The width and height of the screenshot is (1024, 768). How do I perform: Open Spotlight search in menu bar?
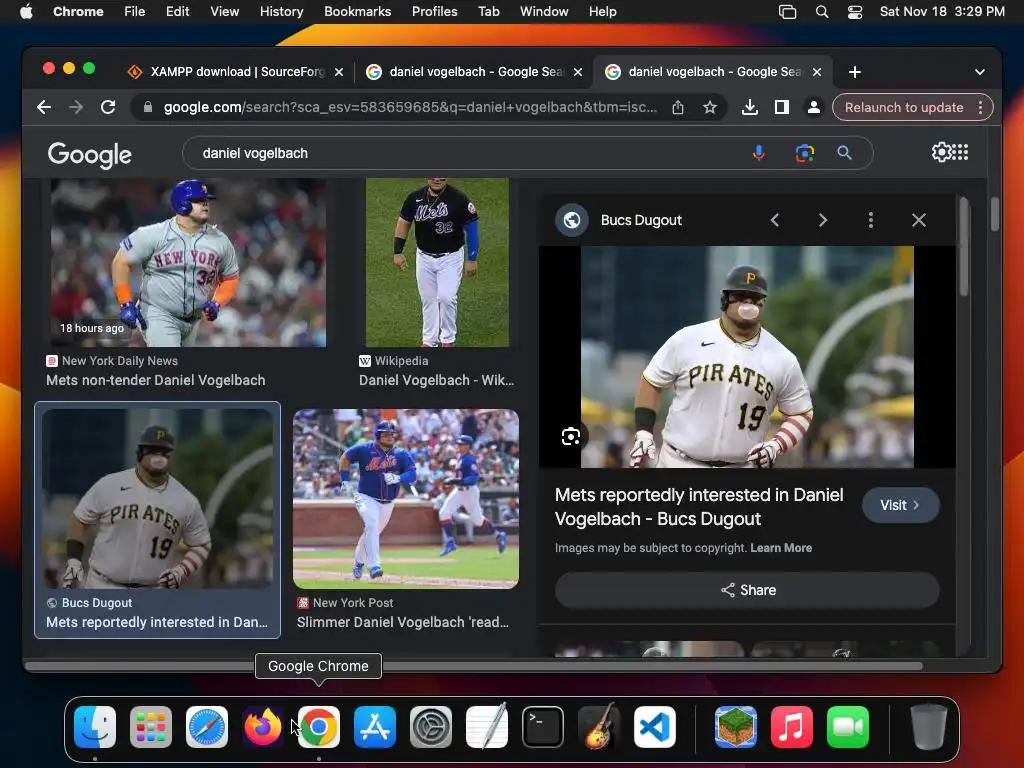[822, 12]
